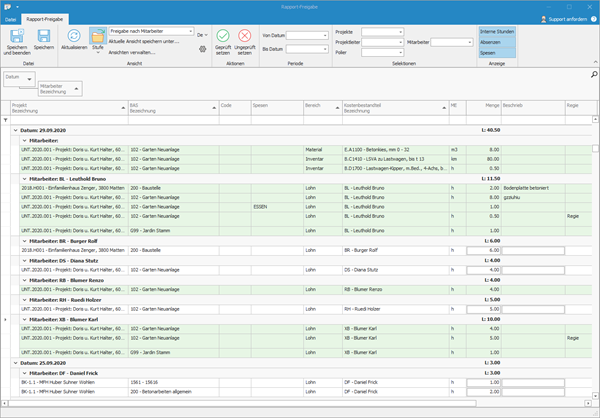Image resolution: width=600 pixels, height=418 pixels.
Task: Click Support anfordern link
Action: pyautogui.click(x=564, y=19)
